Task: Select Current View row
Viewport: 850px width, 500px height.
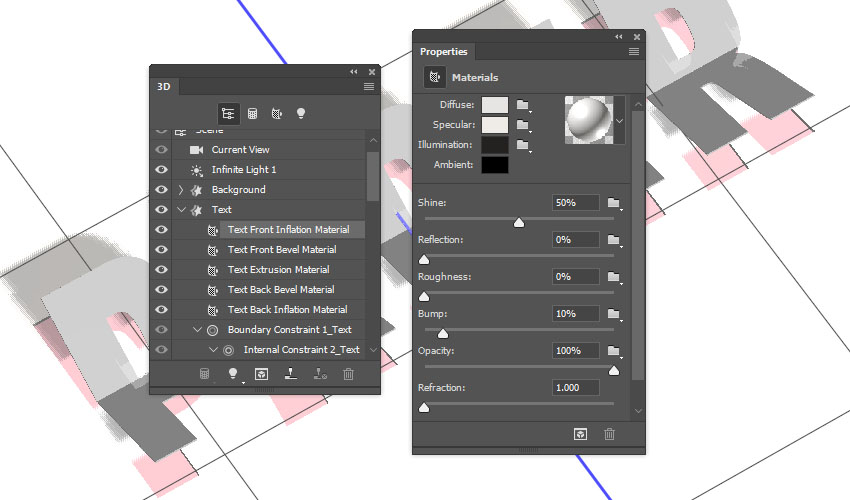Action: [x=268, y=150]
